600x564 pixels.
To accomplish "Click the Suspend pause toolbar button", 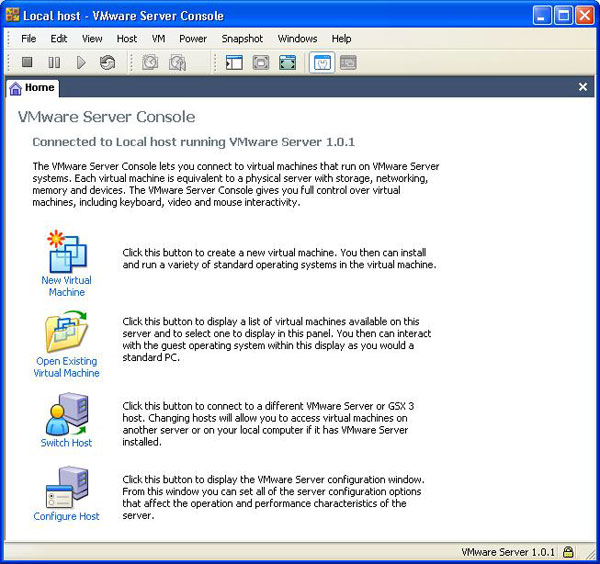I will 54,62.
